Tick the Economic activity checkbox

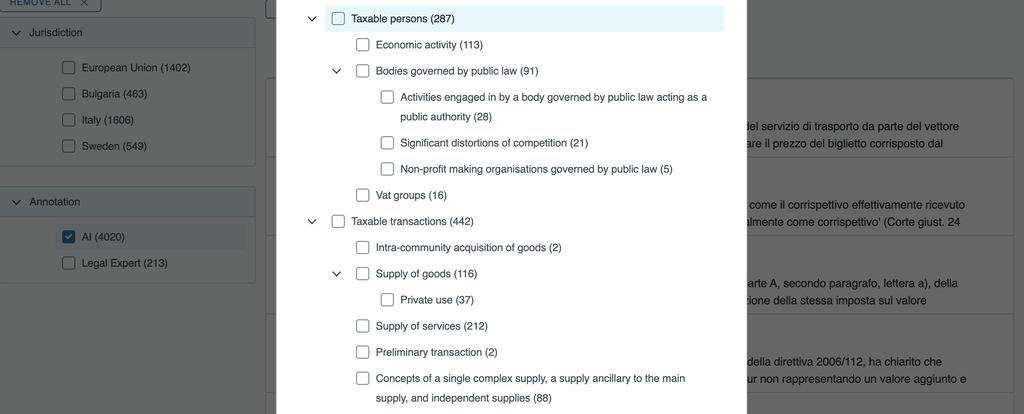tap(363, 45)
